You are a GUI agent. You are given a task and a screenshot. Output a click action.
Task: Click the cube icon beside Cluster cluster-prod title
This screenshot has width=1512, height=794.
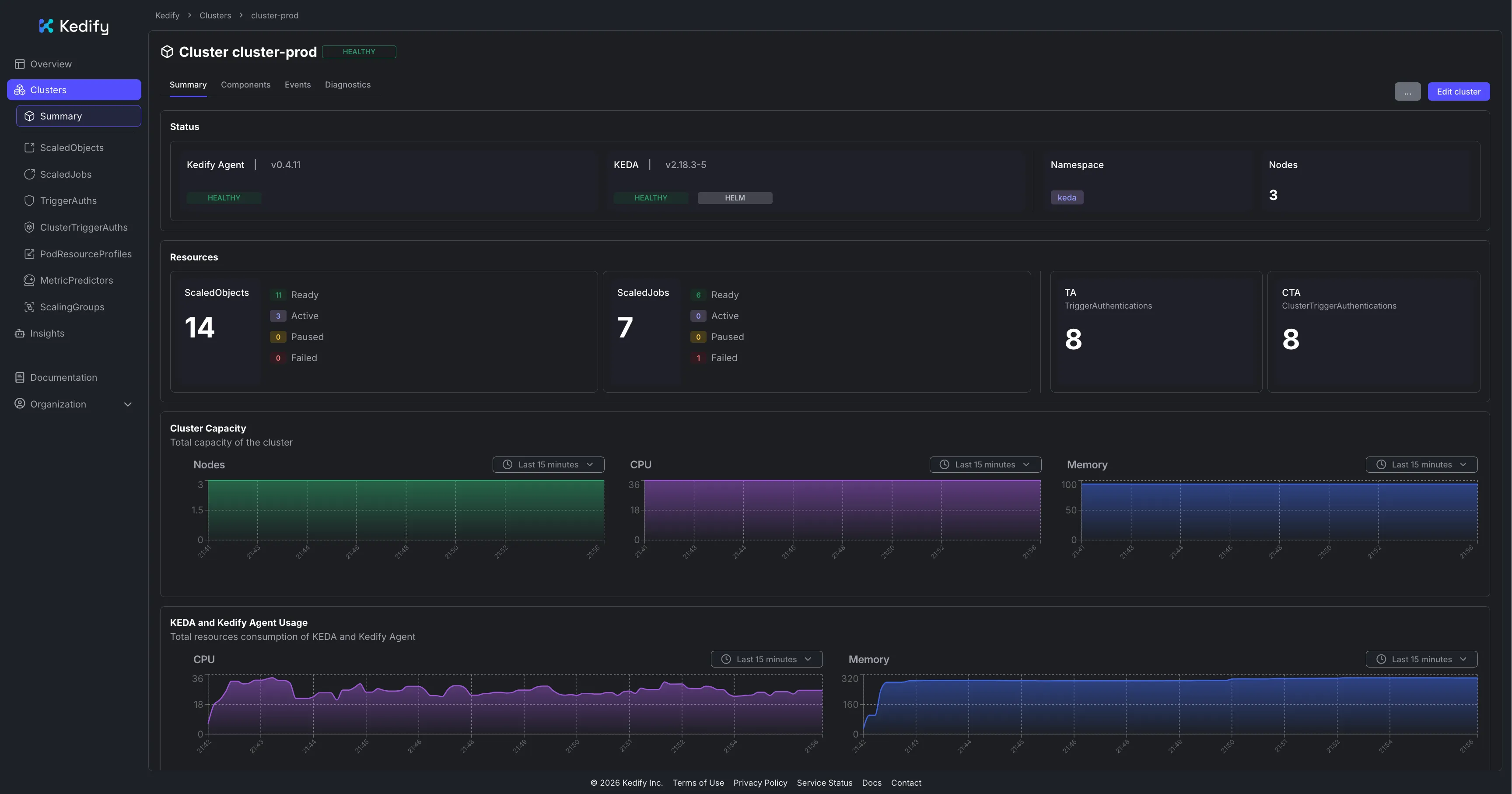pos(167,52)
